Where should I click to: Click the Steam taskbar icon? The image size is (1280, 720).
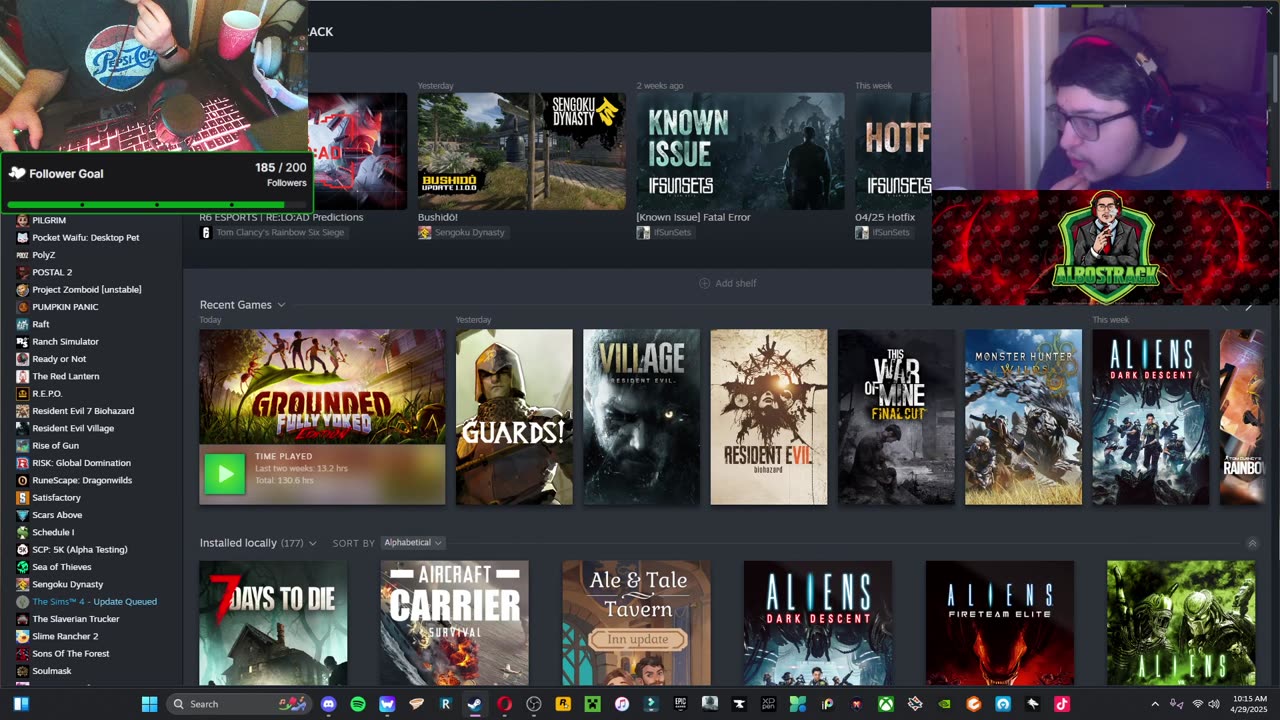click(475, 704)
